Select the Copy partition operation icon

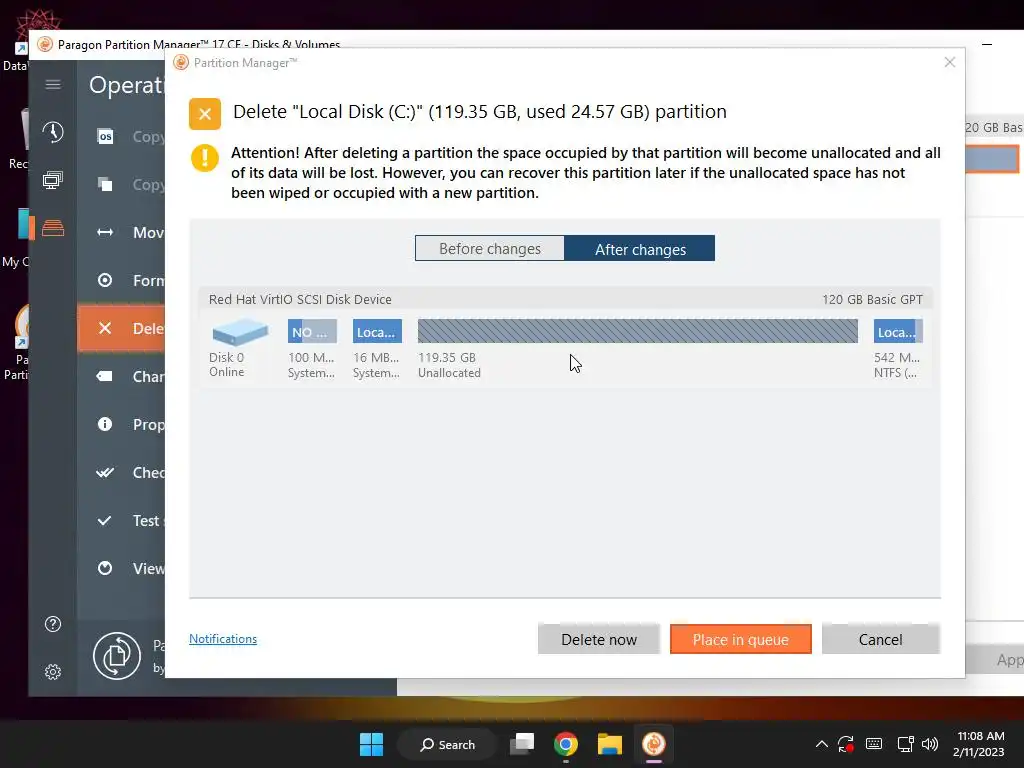105,184
